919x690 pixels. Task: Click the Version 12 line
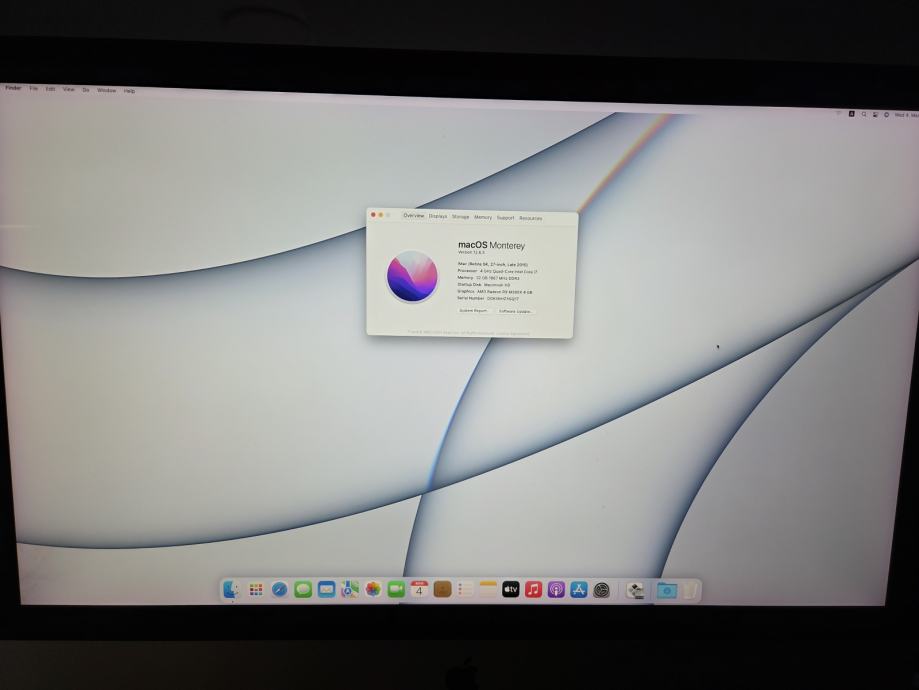pos(471,252)
